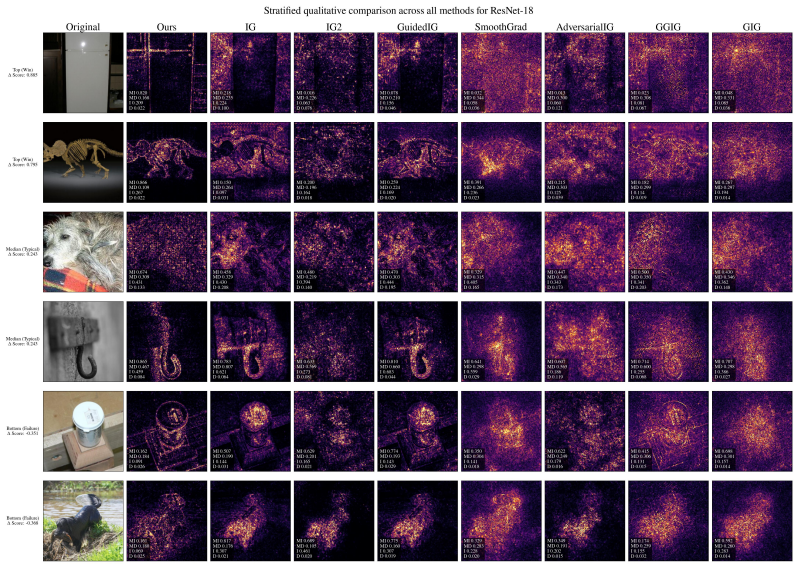The width and height of the screenshot is (799, 568).
Task: Click the Ours heatmap for the refrigerator
Action: pyautogui.click(x=167, y=73)
